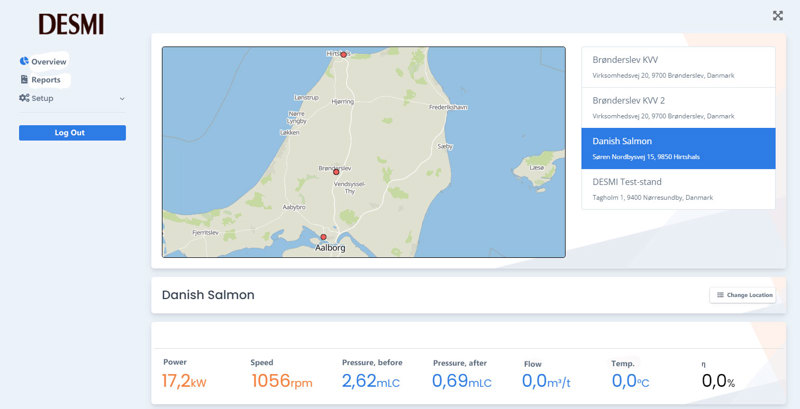
Task: Click the Aalborg red map marker
Action: click(x=323, y=237)
